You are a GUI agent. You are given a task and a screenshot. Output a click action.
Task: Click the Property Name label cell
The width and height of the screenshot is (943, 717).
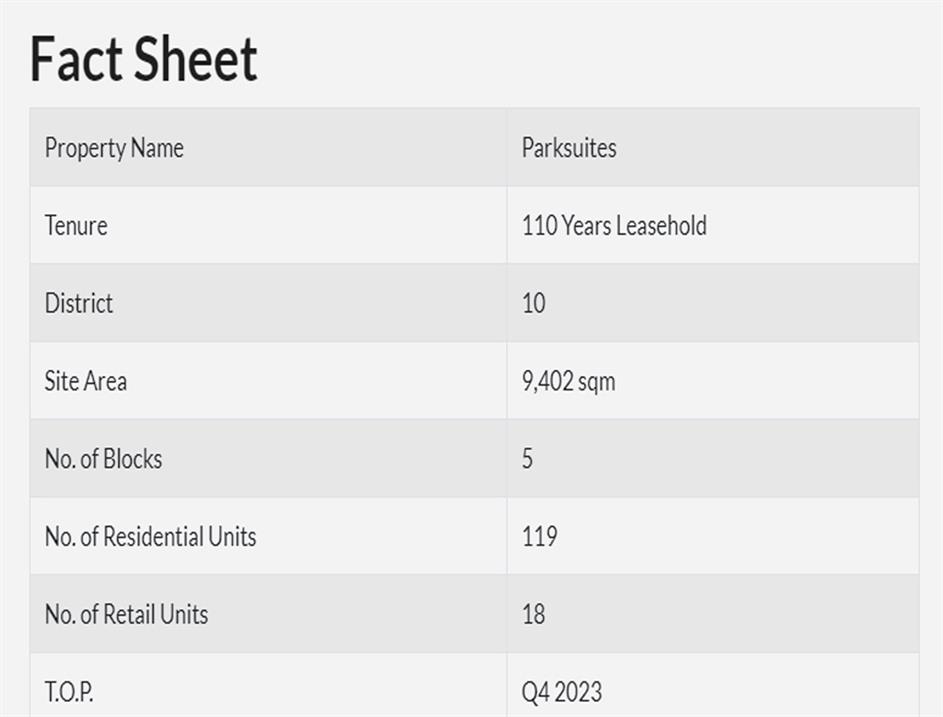[114, 148]
